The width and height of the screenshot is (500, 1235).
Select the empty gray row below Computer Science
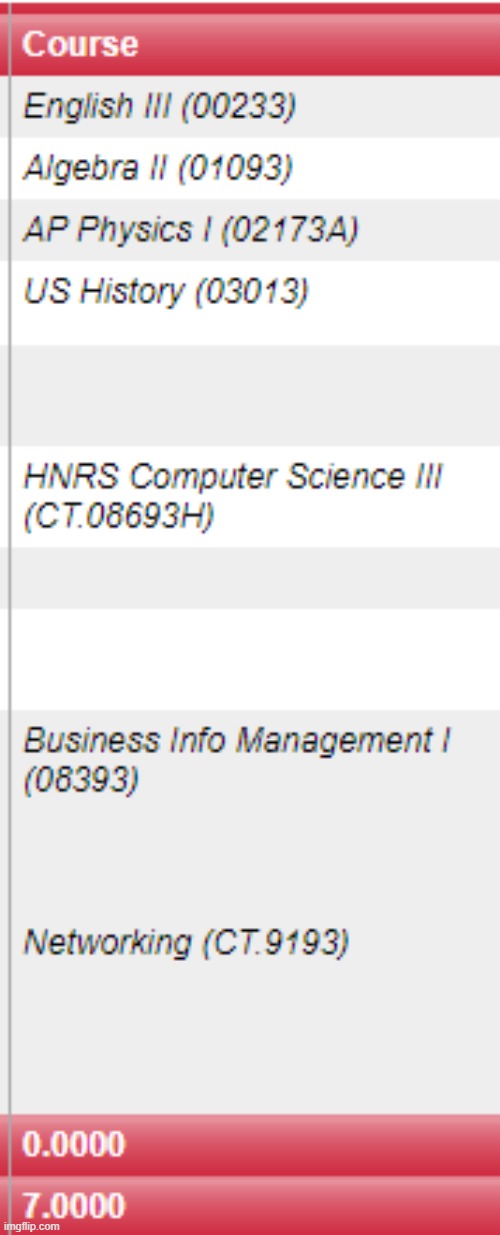point(255,578)
